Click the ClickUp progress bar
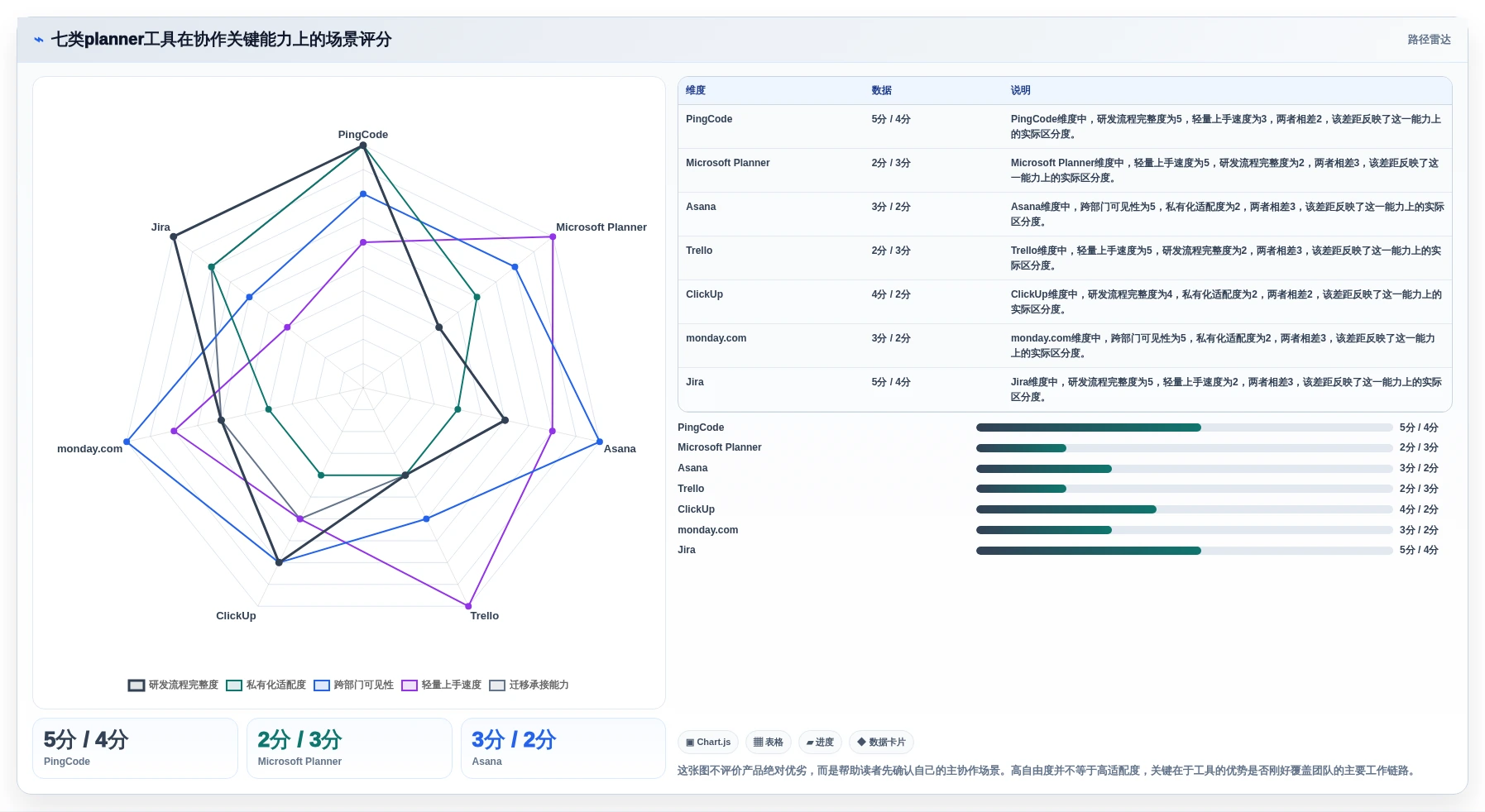The height and width of the screenshot is (812, 1485). pos(1184,509)
